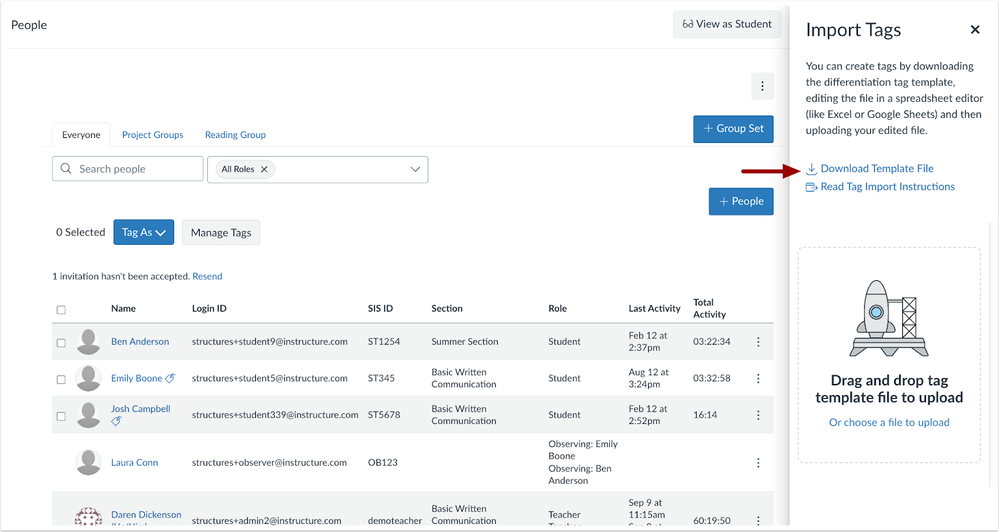Close the Import Tags panel
This screenshot has width=999, height=532.
pos(975,29)
